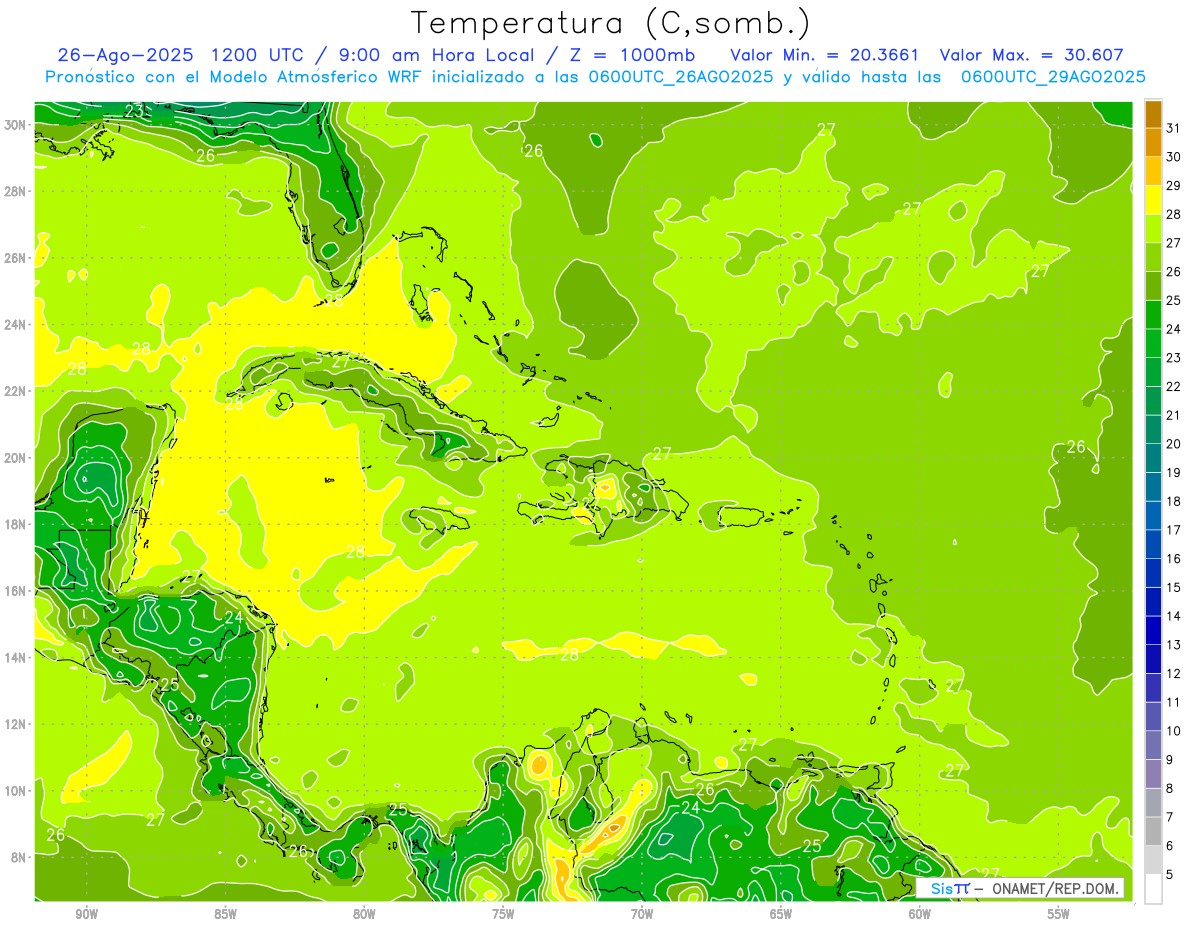This screenshot has height=927, width=1200.
Task: Pick the orange swatch between 30 and 31
Action: tap(1153, 143)
